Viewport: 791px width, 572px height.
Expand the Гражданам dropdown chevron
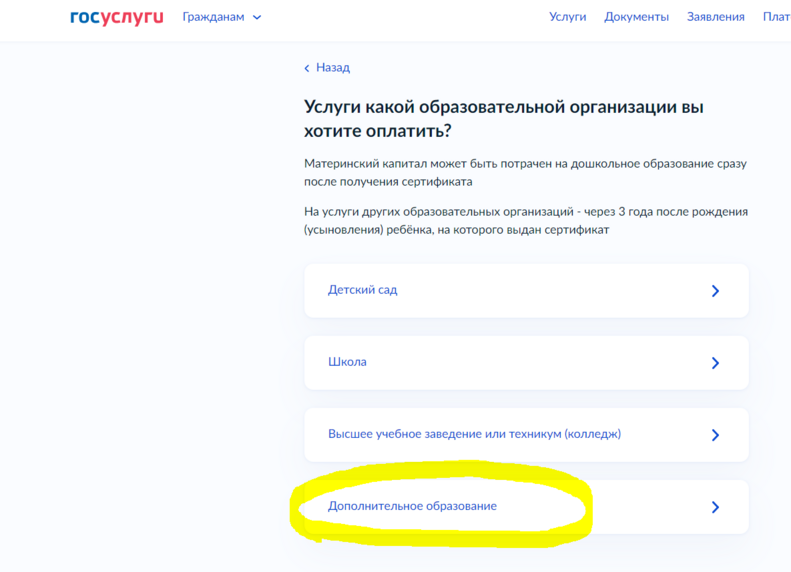point(257,18)
